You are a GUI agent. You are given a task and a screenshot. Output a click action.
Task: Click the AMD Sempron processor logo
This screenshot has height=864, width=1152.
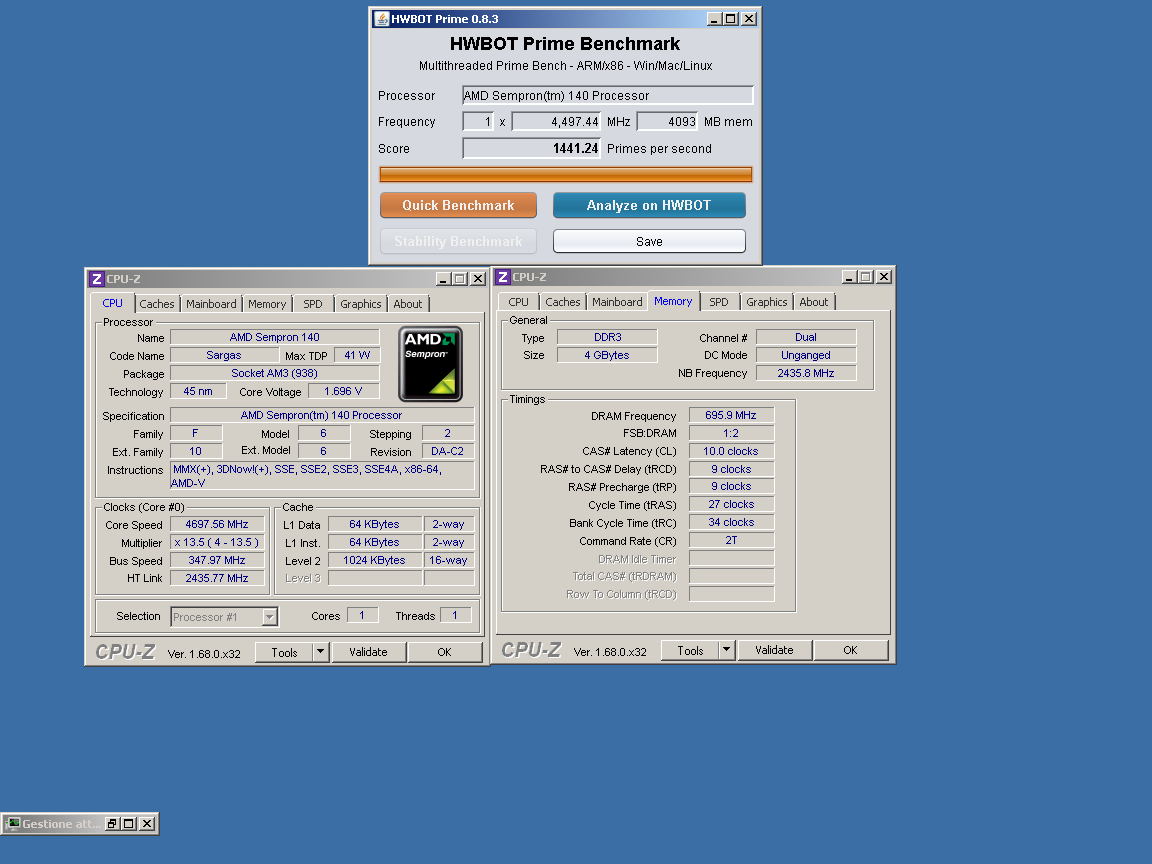click(x=431, y=364)
